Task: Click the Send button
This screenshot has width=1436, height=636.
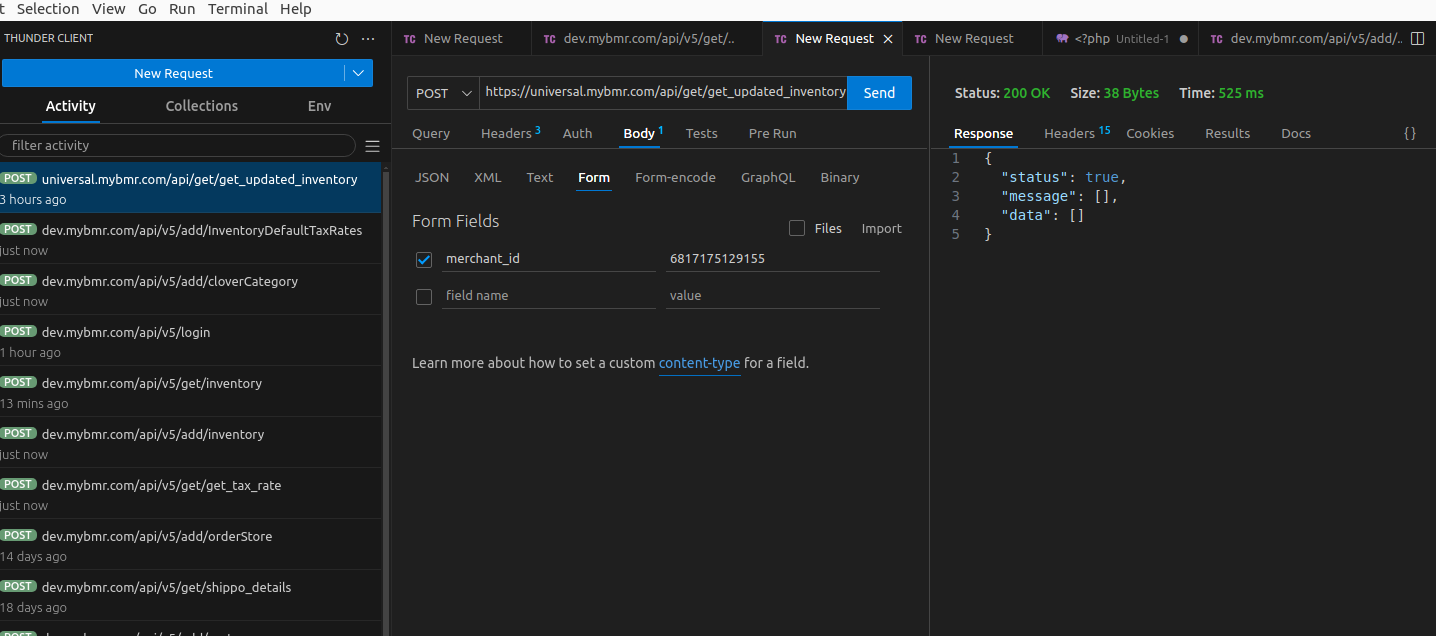Action: [879, 93]
